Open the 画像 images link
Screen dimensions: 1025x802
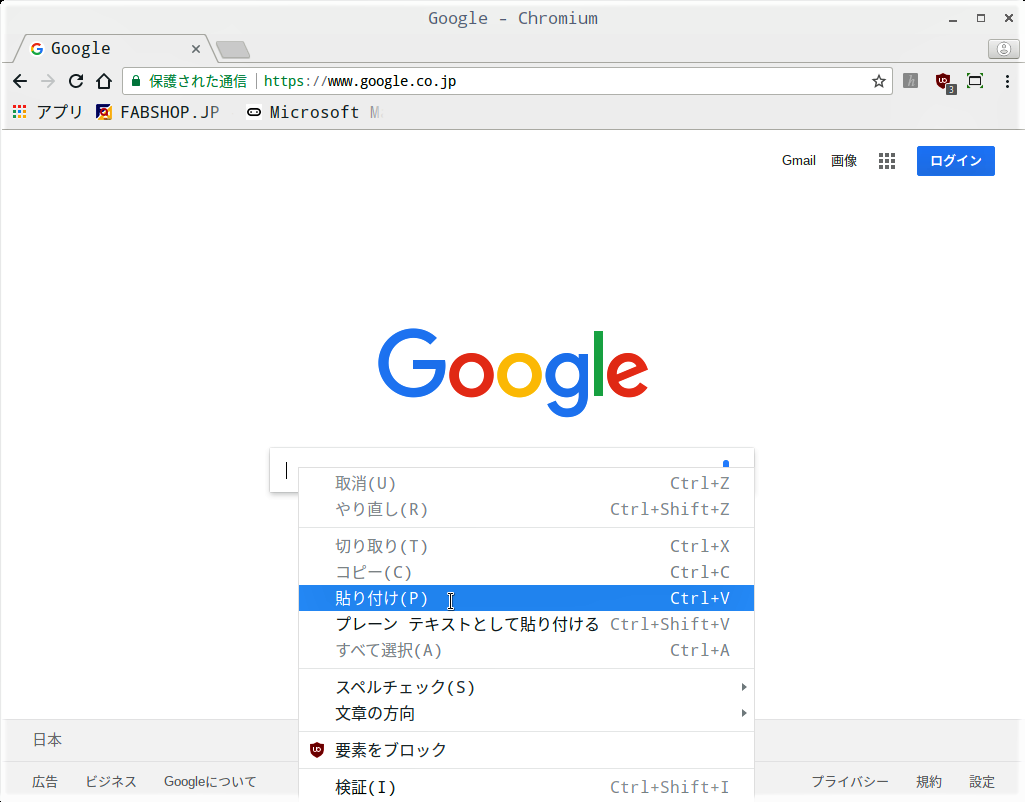tap(844, 161)
